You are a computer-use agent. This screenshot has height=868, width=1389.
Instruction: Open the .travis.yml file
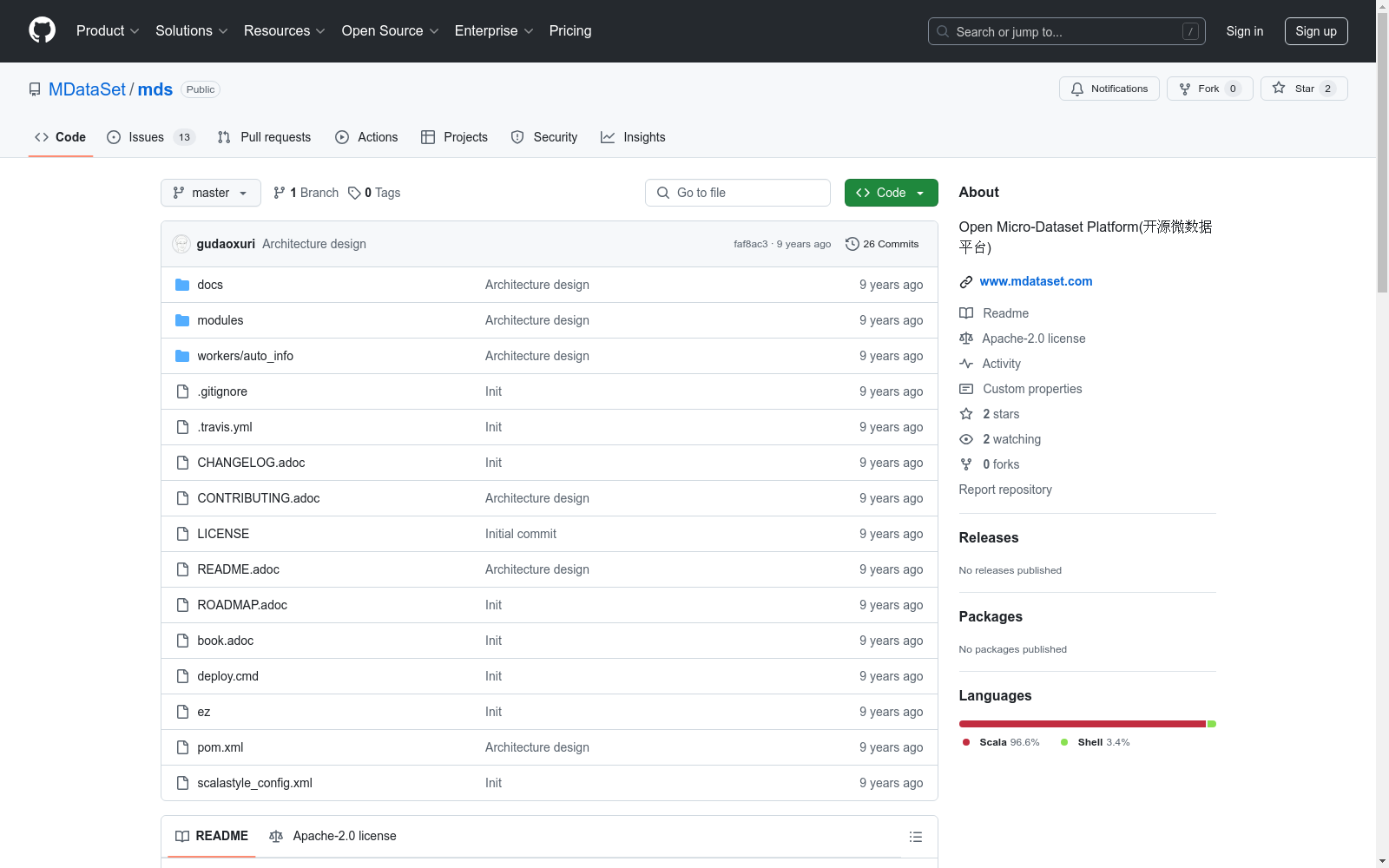[225, 427]
